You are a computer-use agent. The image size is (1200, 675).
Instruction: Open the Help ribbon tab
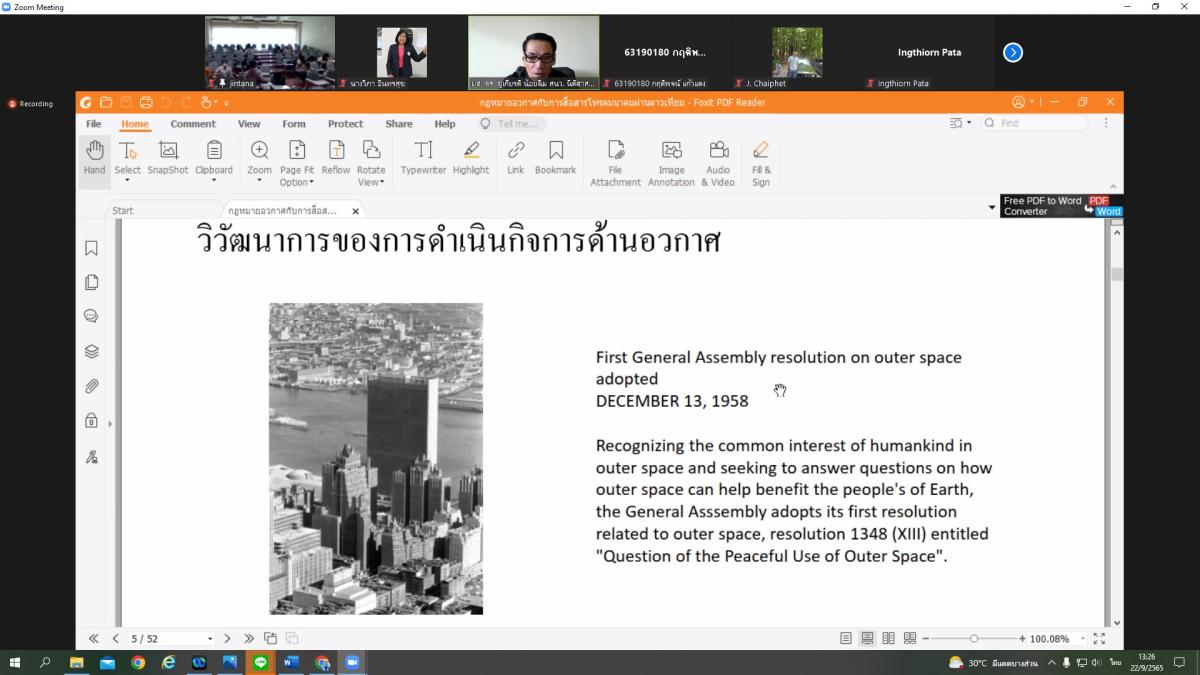445,124
